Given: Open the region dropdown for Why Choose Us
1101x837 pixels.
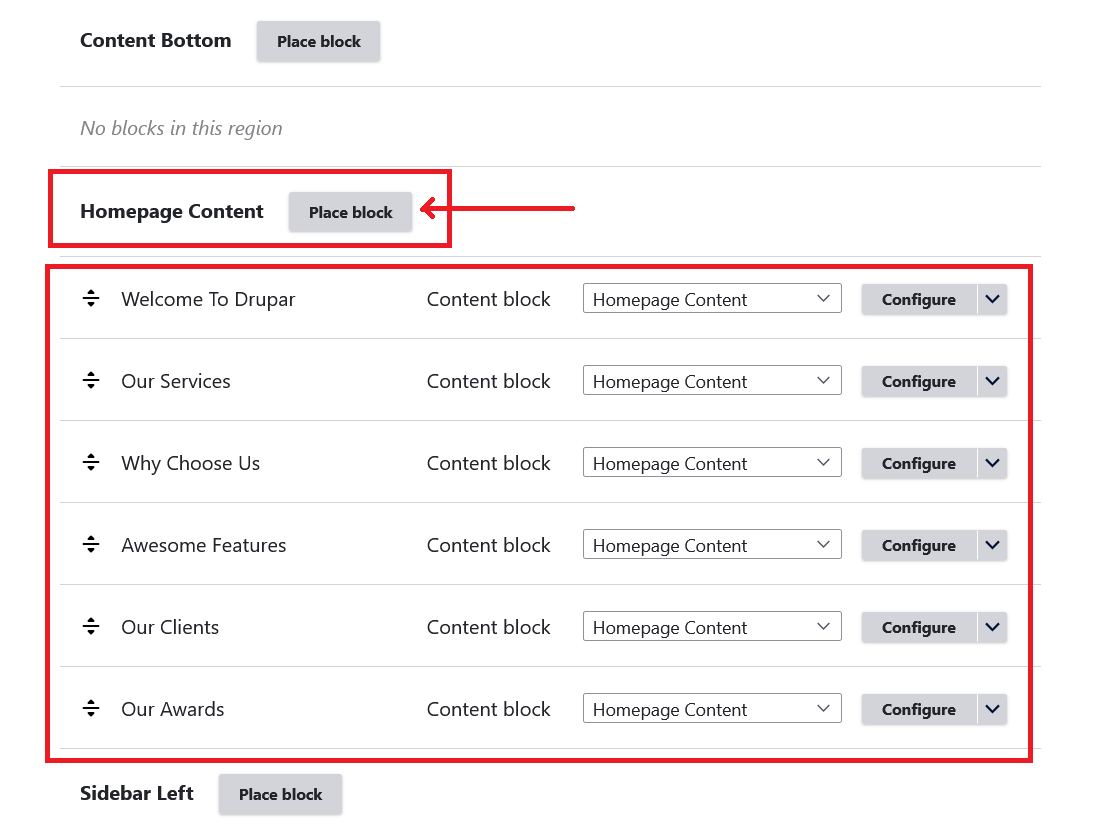Looking at the screenshot, I should pyautogui.click(x=711, y=462).
